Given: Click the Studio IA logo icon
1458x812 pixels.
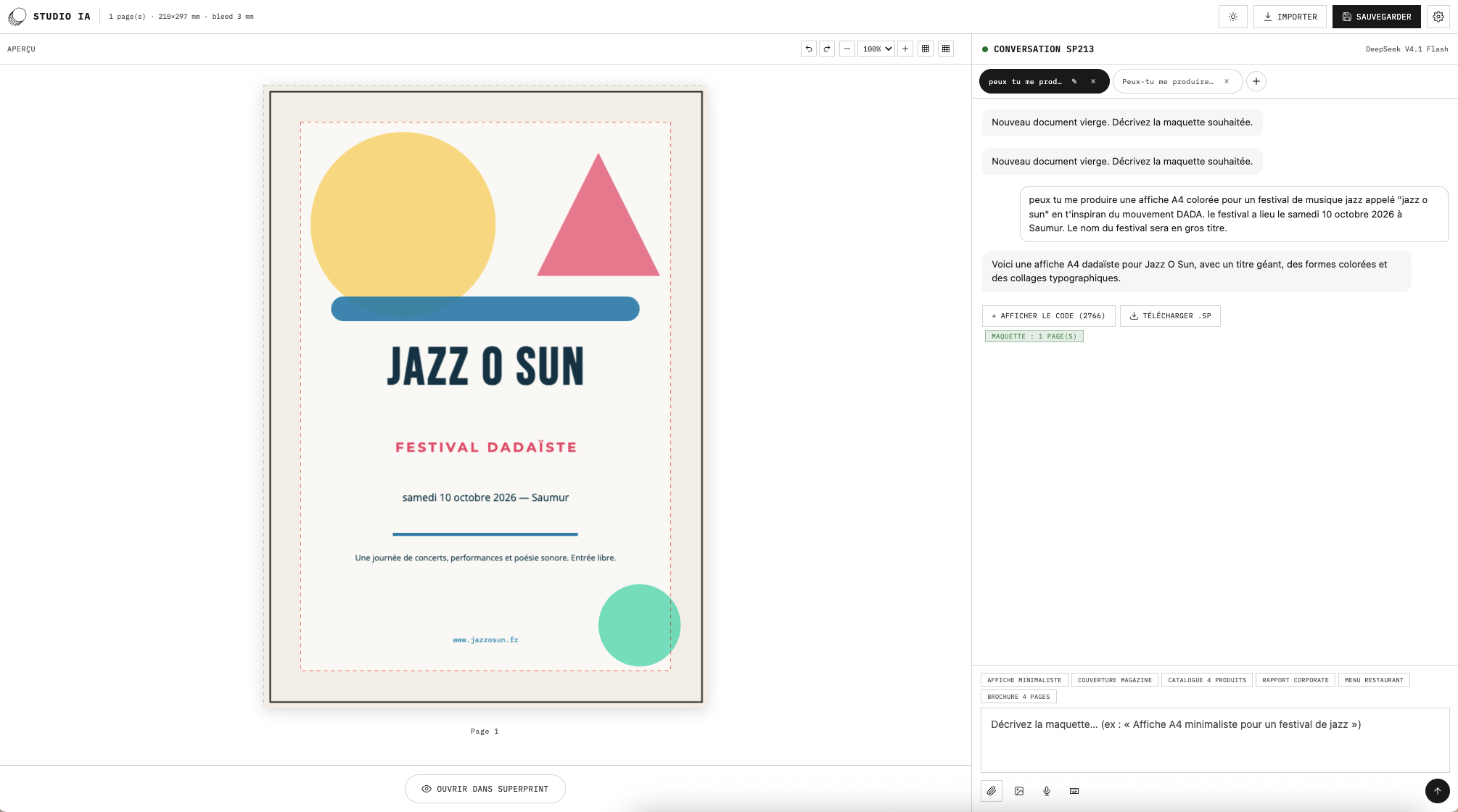Looking at the screenshot, I should click(17, 17).
